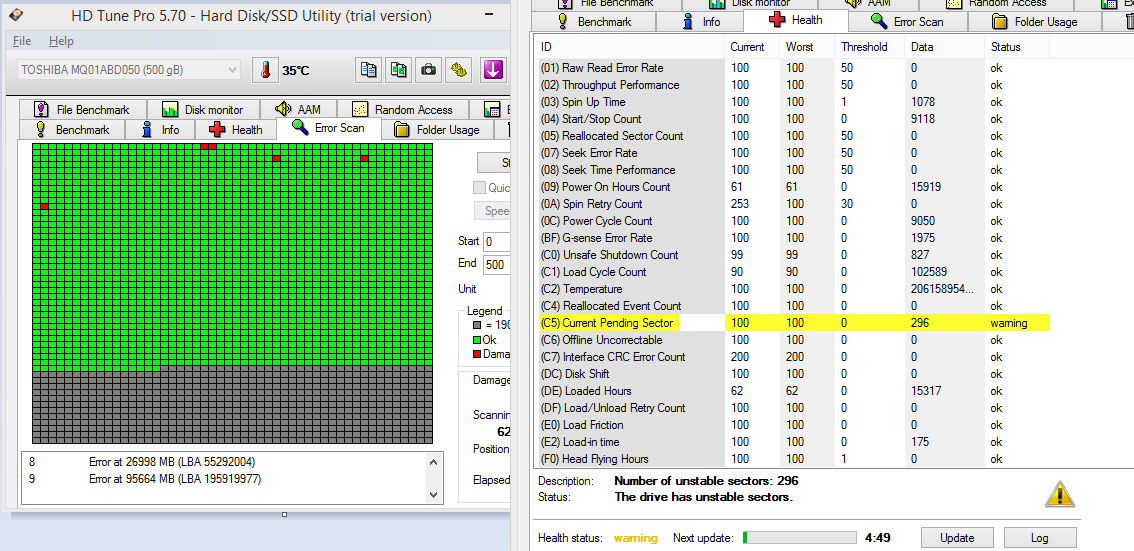Click the yellow 'warning' status cell
This screenshot has height=551, width=1134.
(x=1017, y=323)
